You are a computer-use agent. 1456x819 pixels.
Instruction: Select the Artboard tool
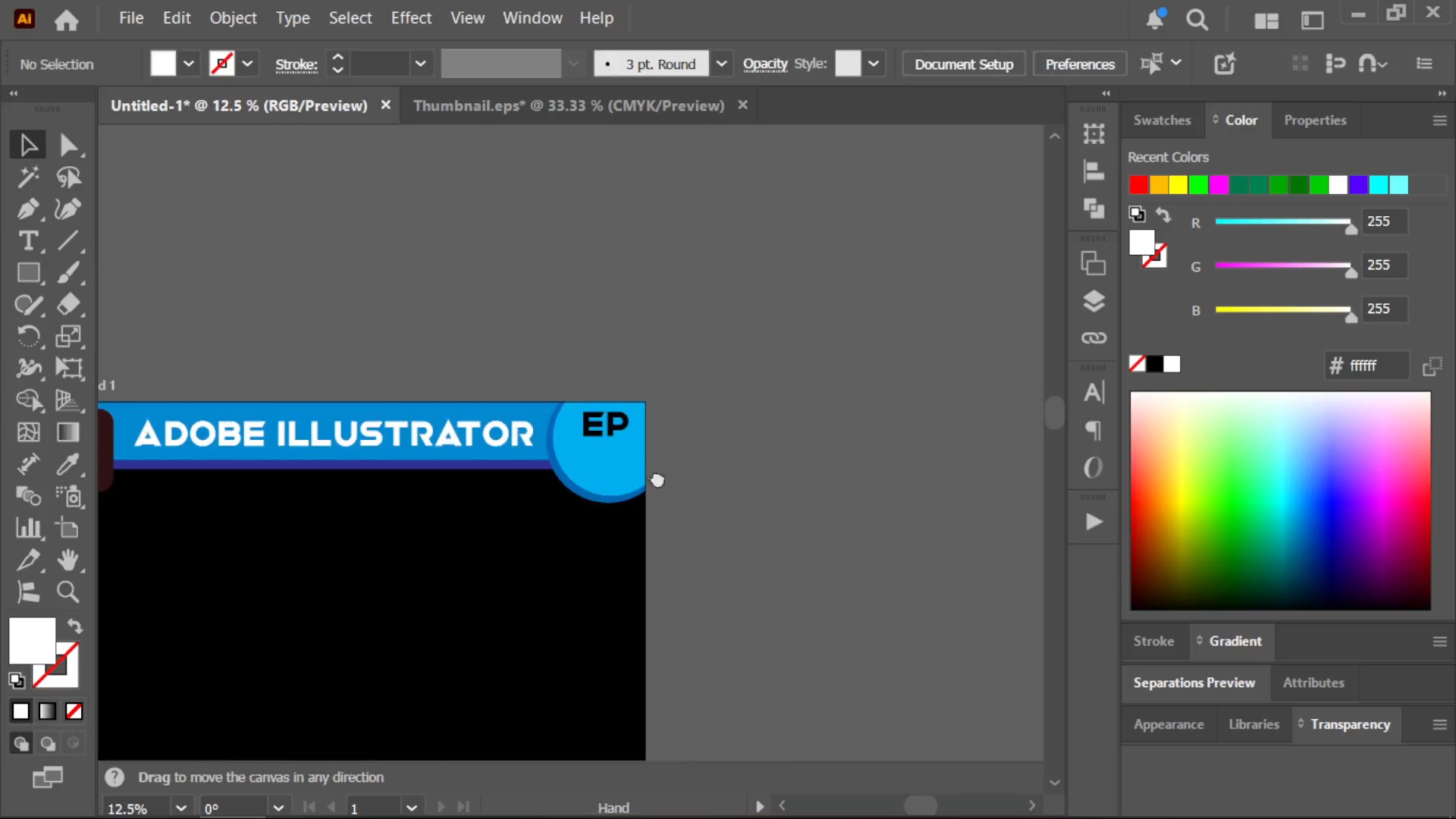[x=68, y=528]
